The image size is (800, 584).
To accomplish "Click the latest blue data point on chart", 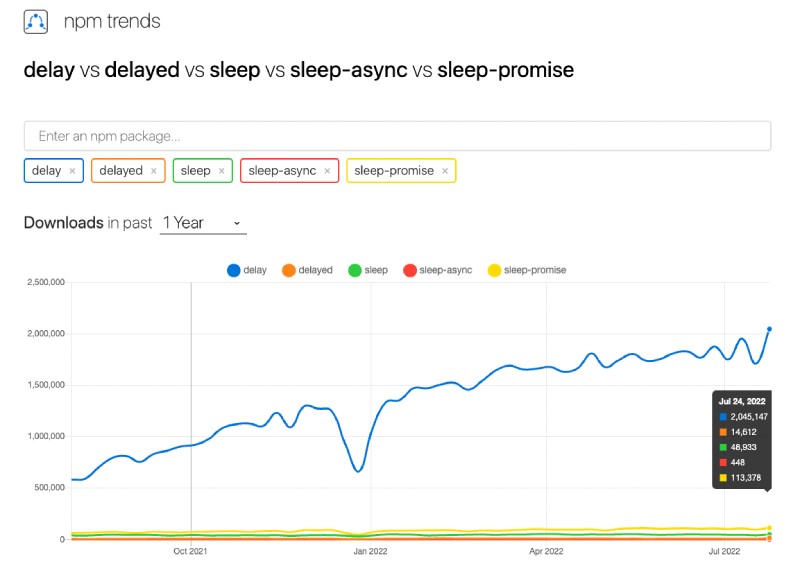I will pyautogui.click(x=770, y=327).
